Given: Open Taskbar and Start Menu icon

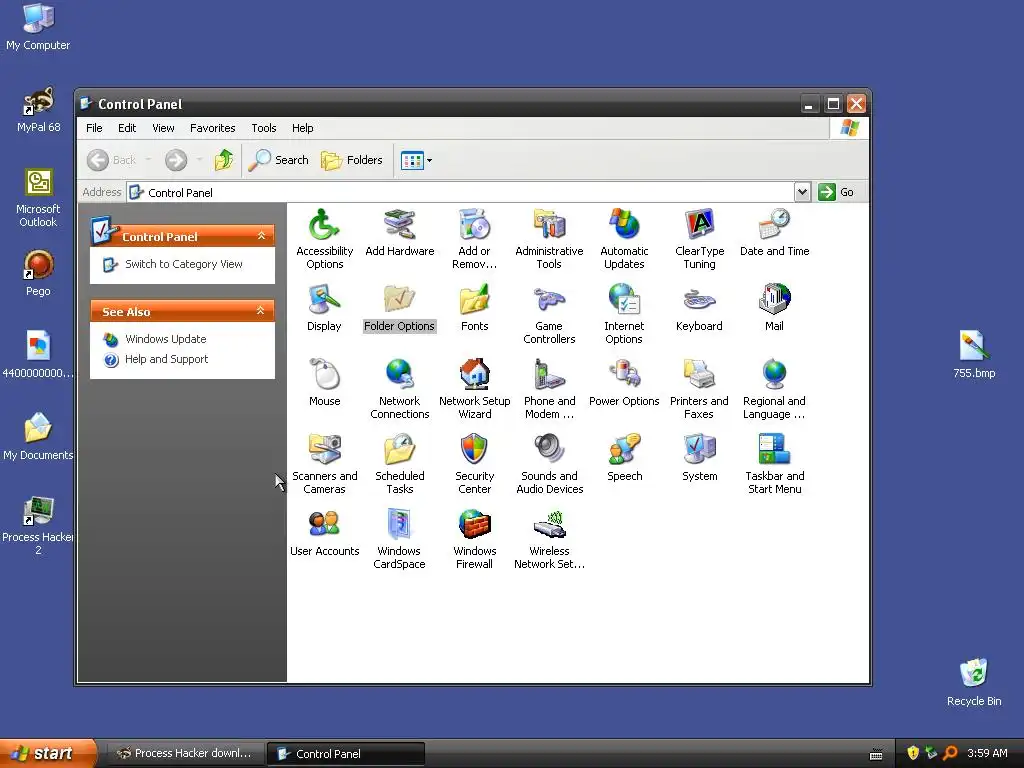Looking at the screenshot, I should point(774,451).
